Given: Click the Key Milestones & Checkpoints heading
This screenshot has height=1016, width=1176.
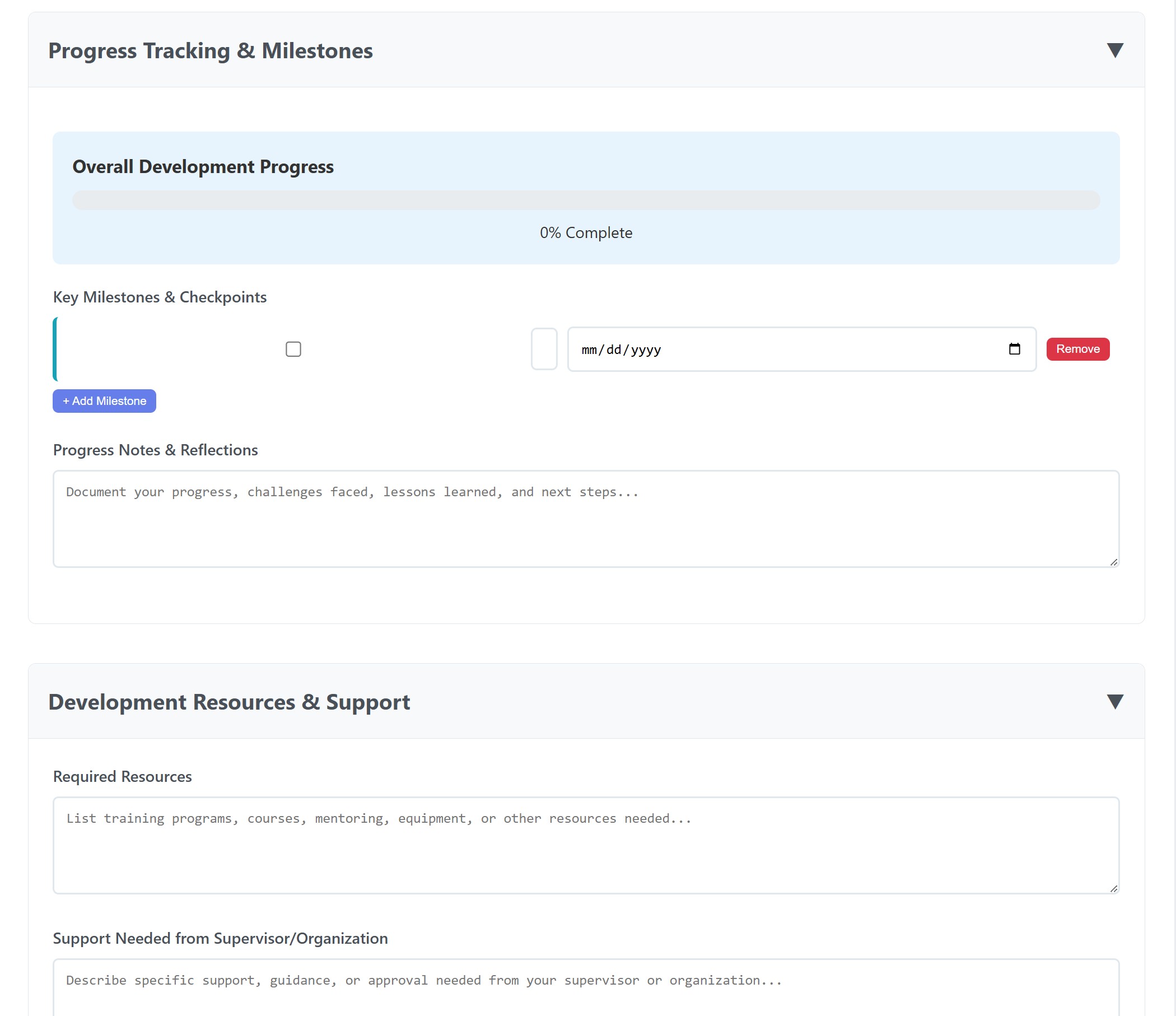Looking at the screenshot, I should [x=160, y=297].
